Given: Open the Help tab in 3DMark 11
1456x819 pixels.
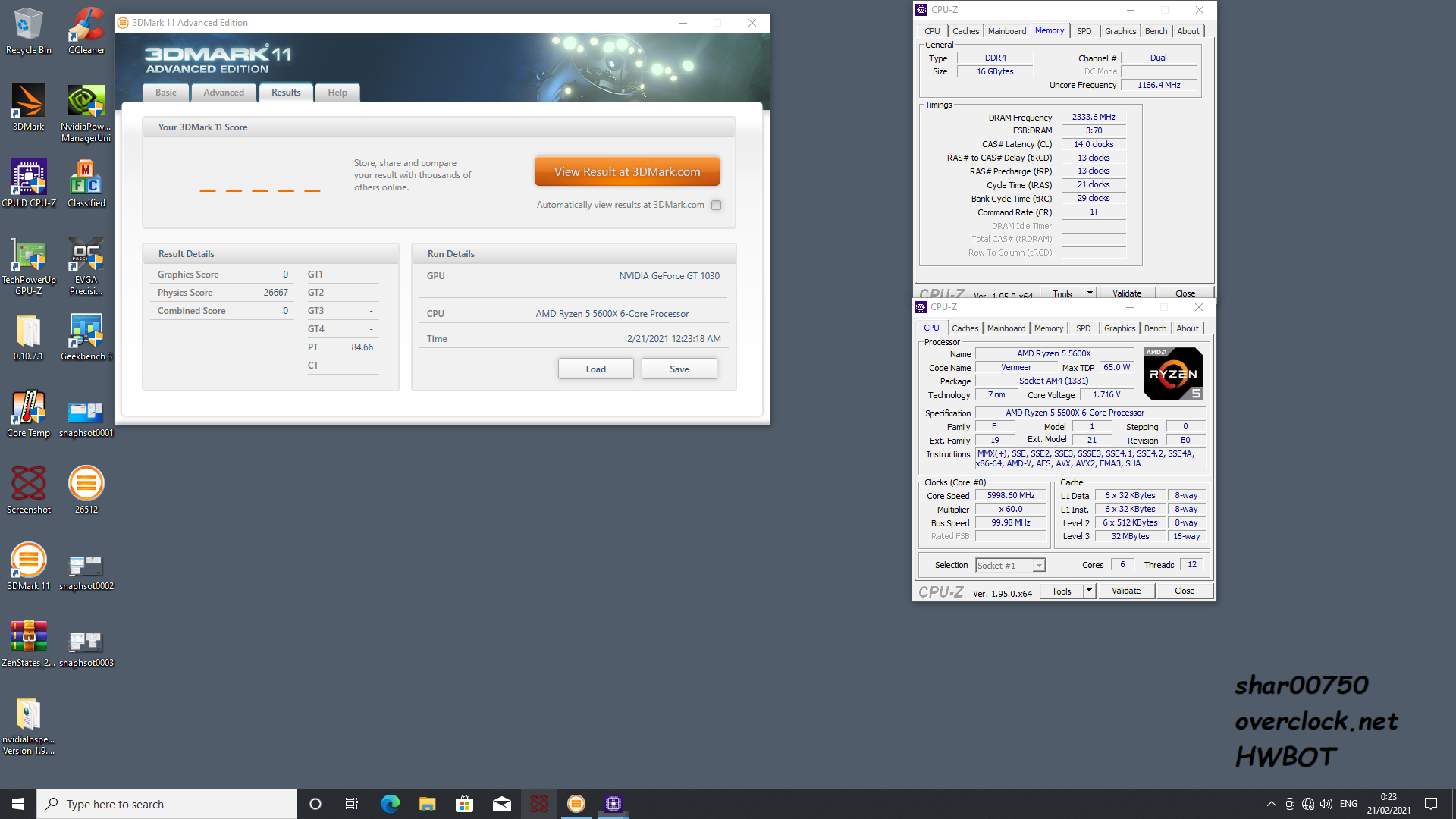Looking at the screenshot, I should pos(337,93).
